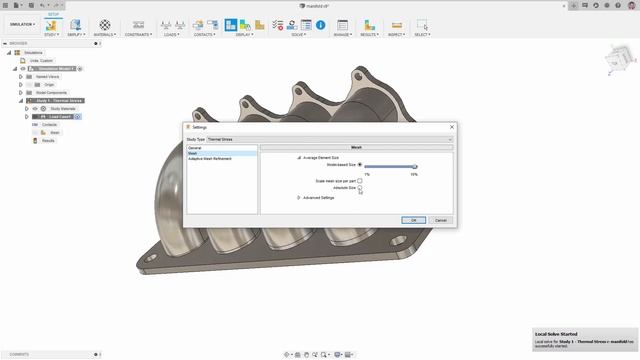Viewport: 640px width, 360px height.
Task: Click the tan Display icon beside the Solve group
Action: point(260,25)
